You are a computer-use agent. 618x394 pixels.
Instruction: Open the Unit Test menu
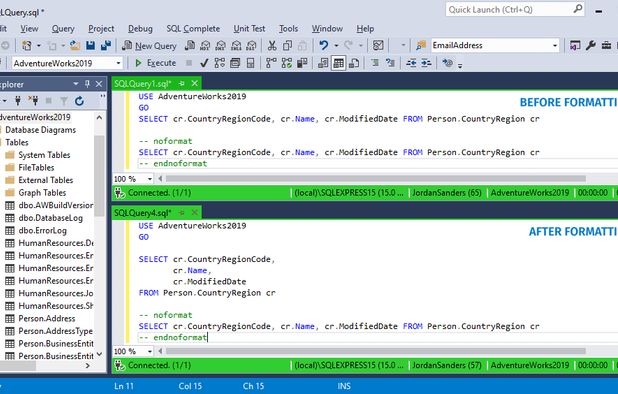click(x=249, y=29)
